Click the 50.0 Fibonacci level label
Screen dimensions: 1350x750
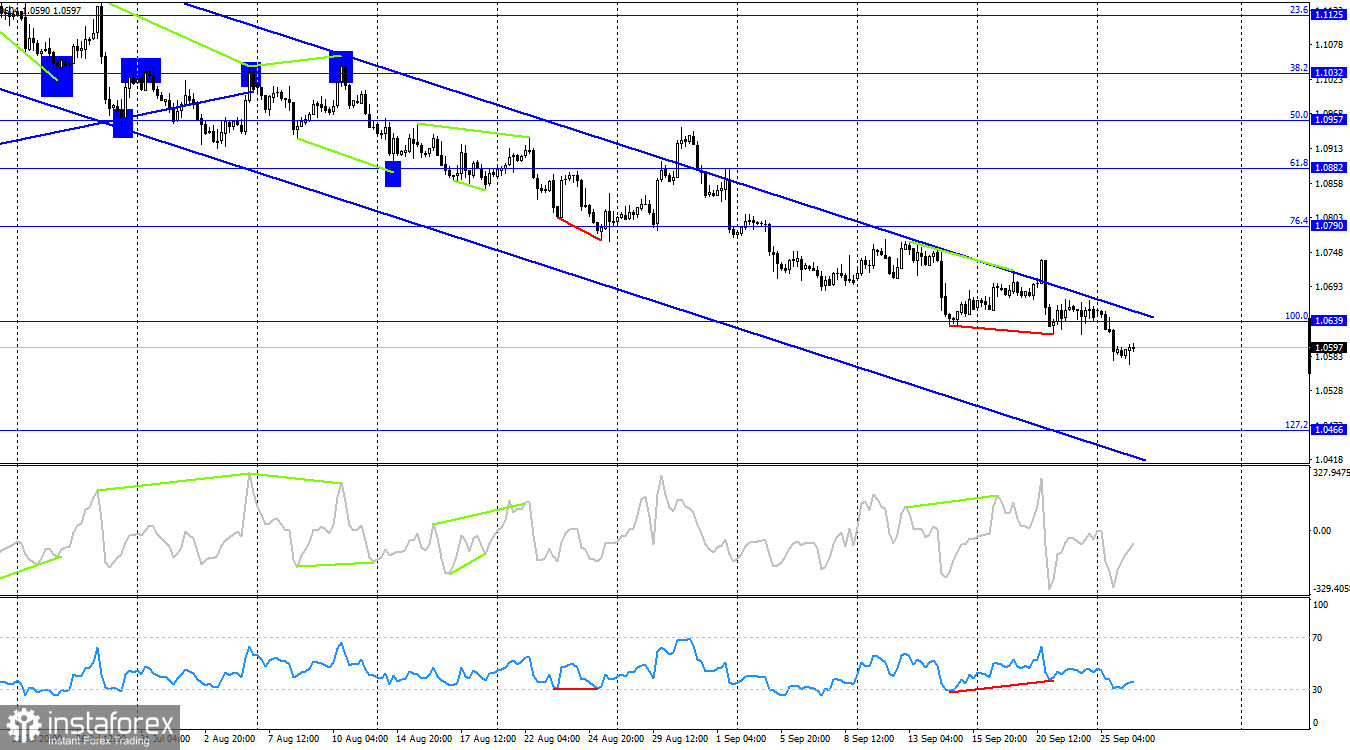(1299, 115)
